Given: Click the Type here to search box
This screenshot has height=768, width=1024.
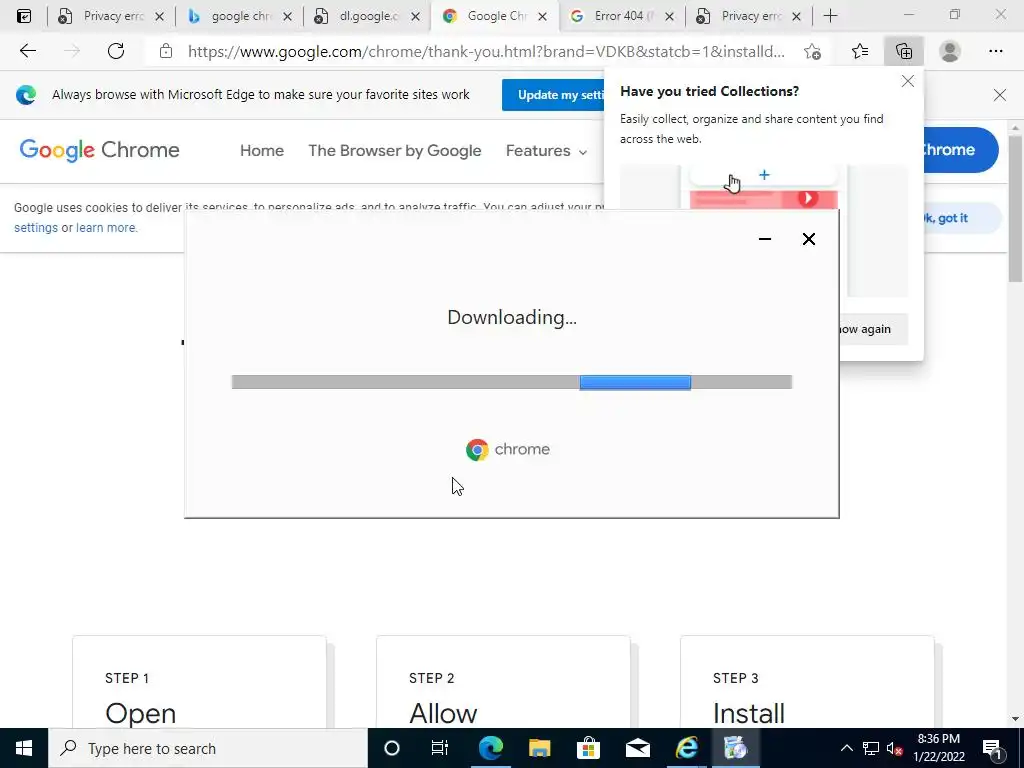Looking at the screenshot, I should pyautogui.click(x=208, y=748).
